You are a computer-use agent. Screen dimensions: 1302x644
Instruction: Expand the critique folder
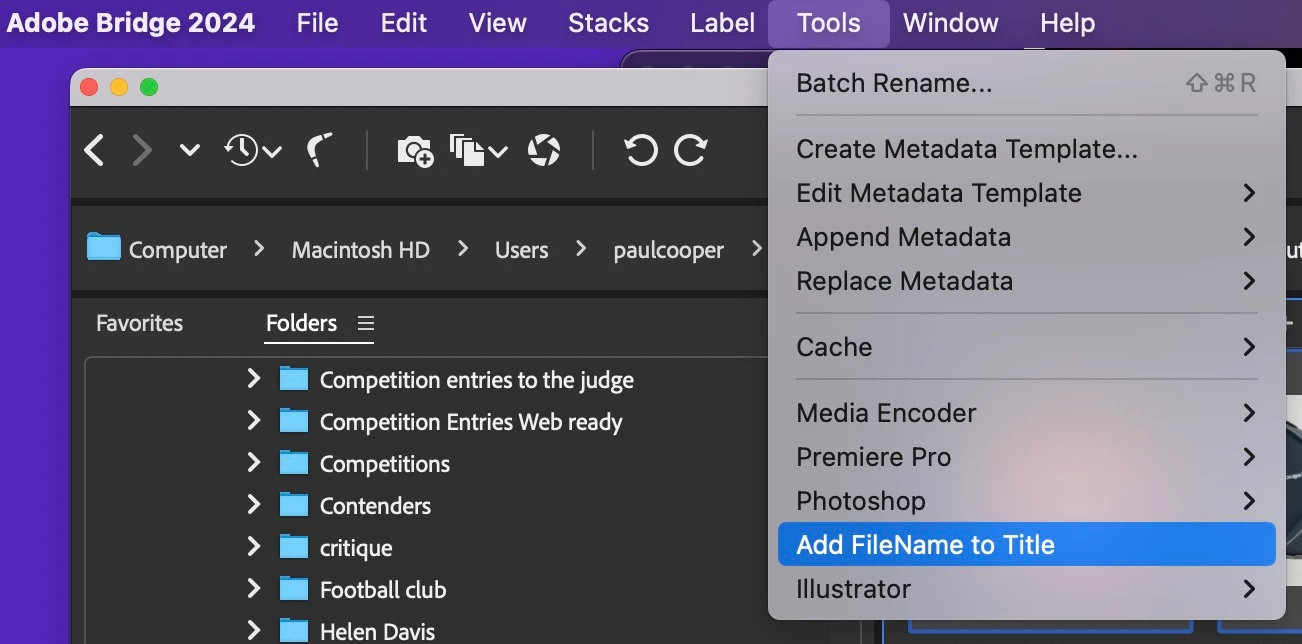point(253,547)
